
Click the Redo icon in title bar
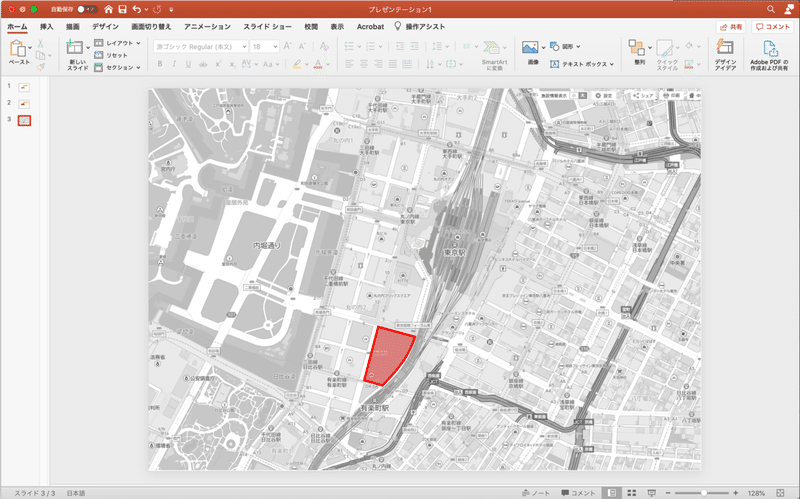click(157, 9)
